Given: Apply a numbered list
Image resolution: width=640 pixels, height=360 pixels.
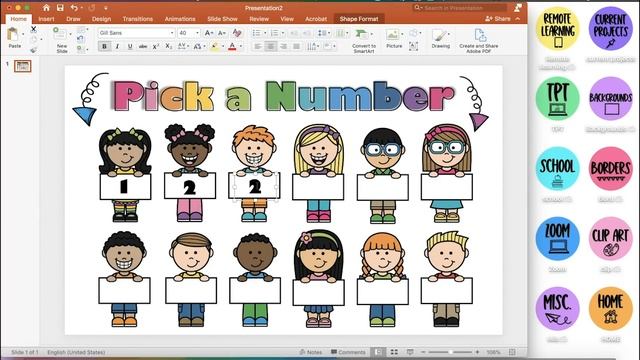Looking at the screenshot, I should (x=274, y=33).
